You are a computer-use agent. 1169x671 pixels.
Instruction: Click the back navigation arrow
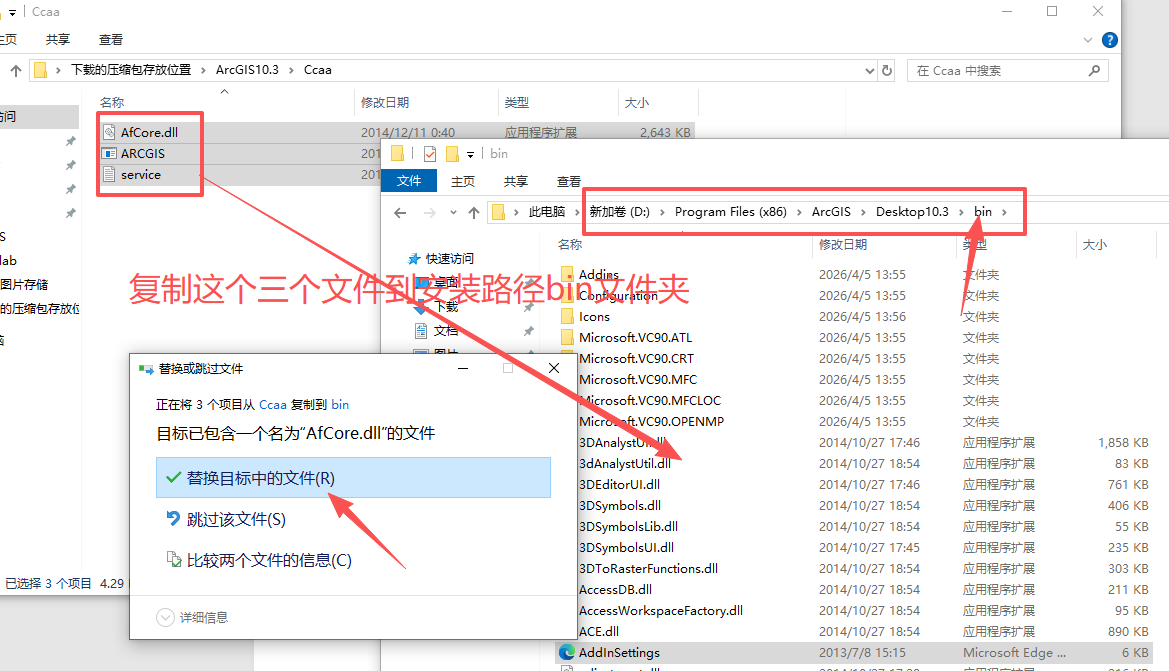[400, 211]
